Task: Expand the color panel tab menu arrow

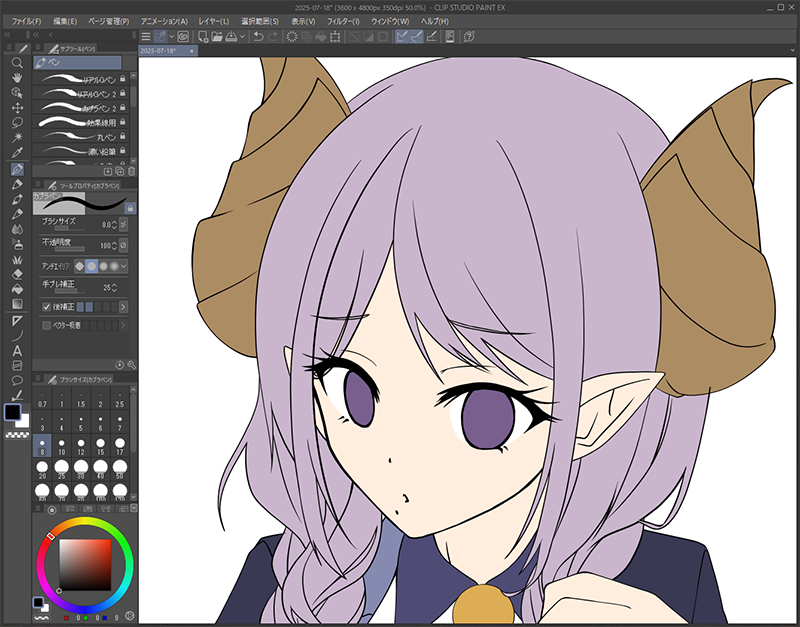Action: (134, 508)
